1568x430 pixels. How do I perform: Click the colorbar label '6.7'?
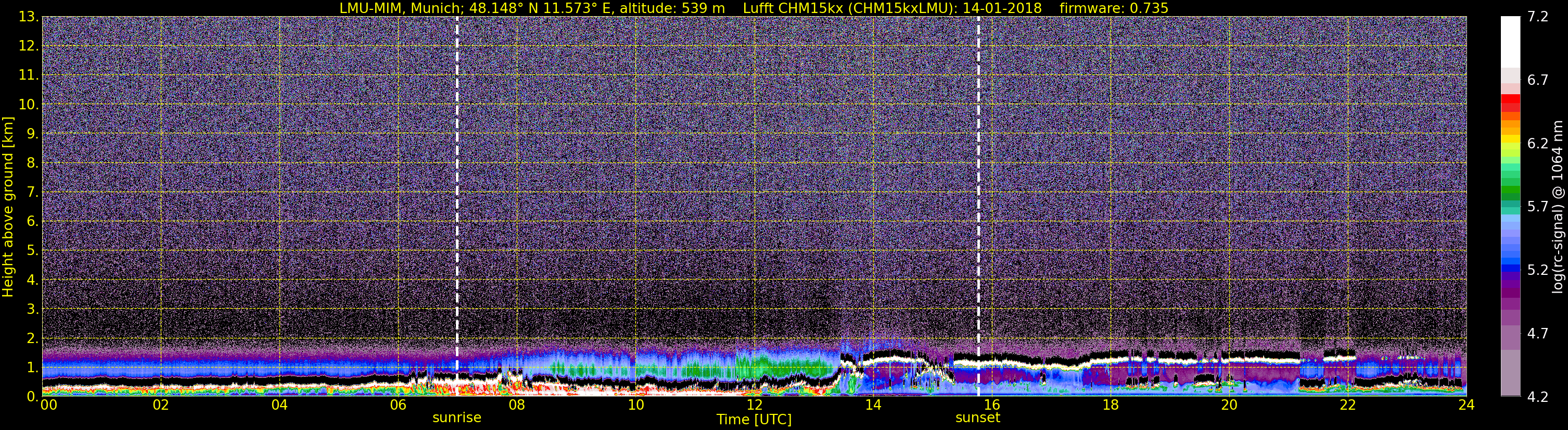click(1538, 80)
